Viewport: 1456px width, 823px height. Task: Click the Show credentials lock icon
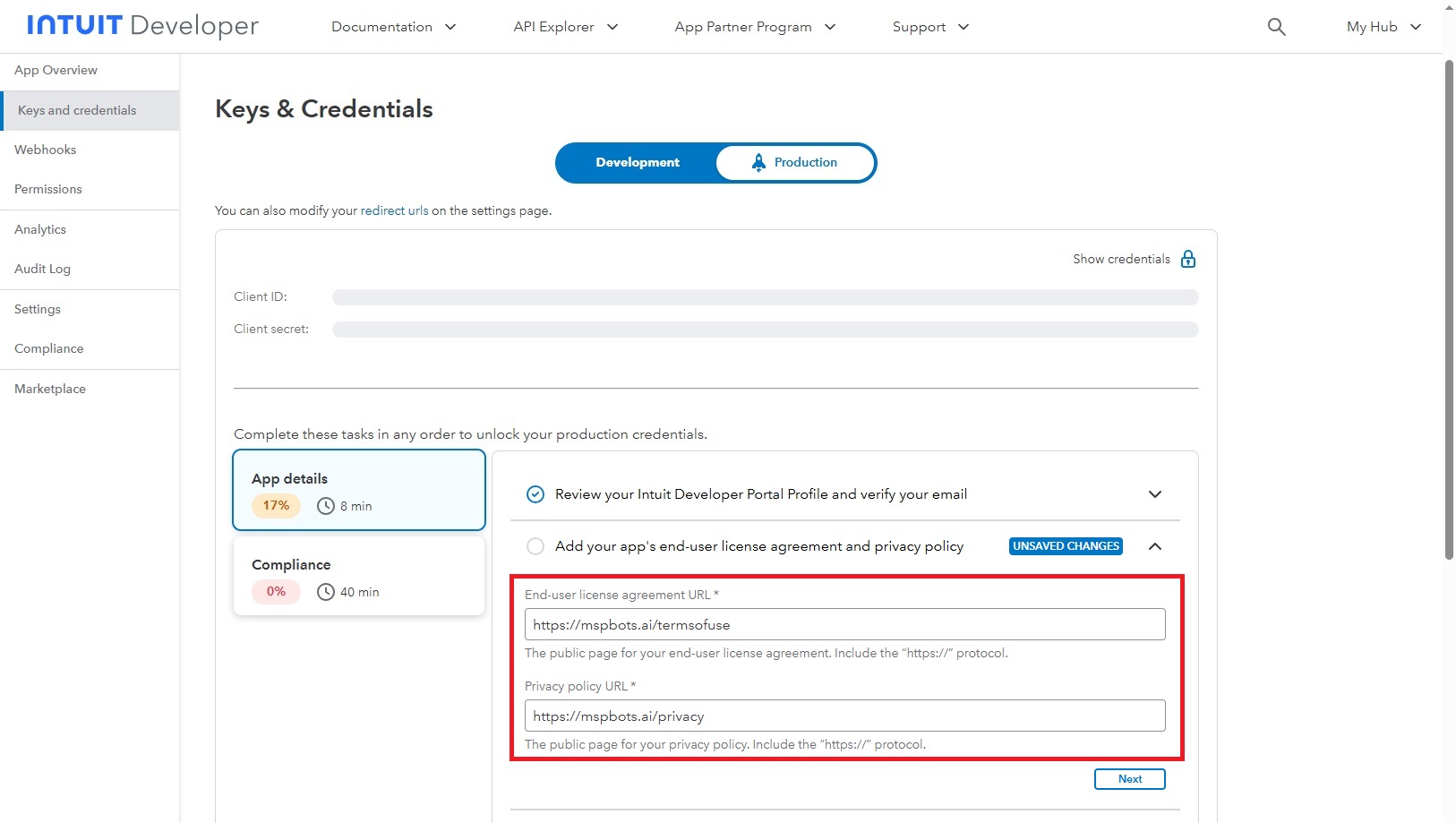point(1188,259)
